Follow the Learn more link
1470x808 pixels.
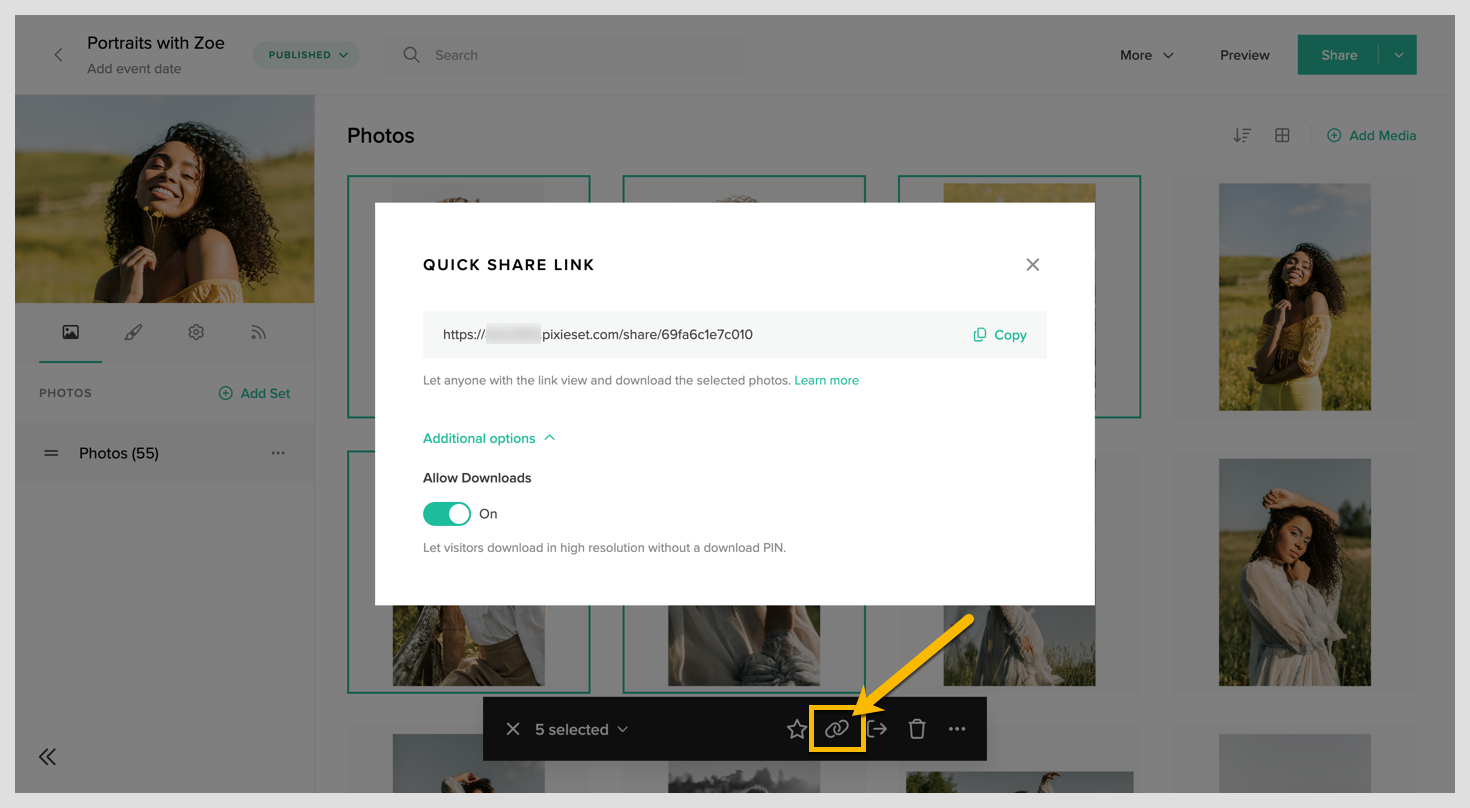[x=826, y=380]
